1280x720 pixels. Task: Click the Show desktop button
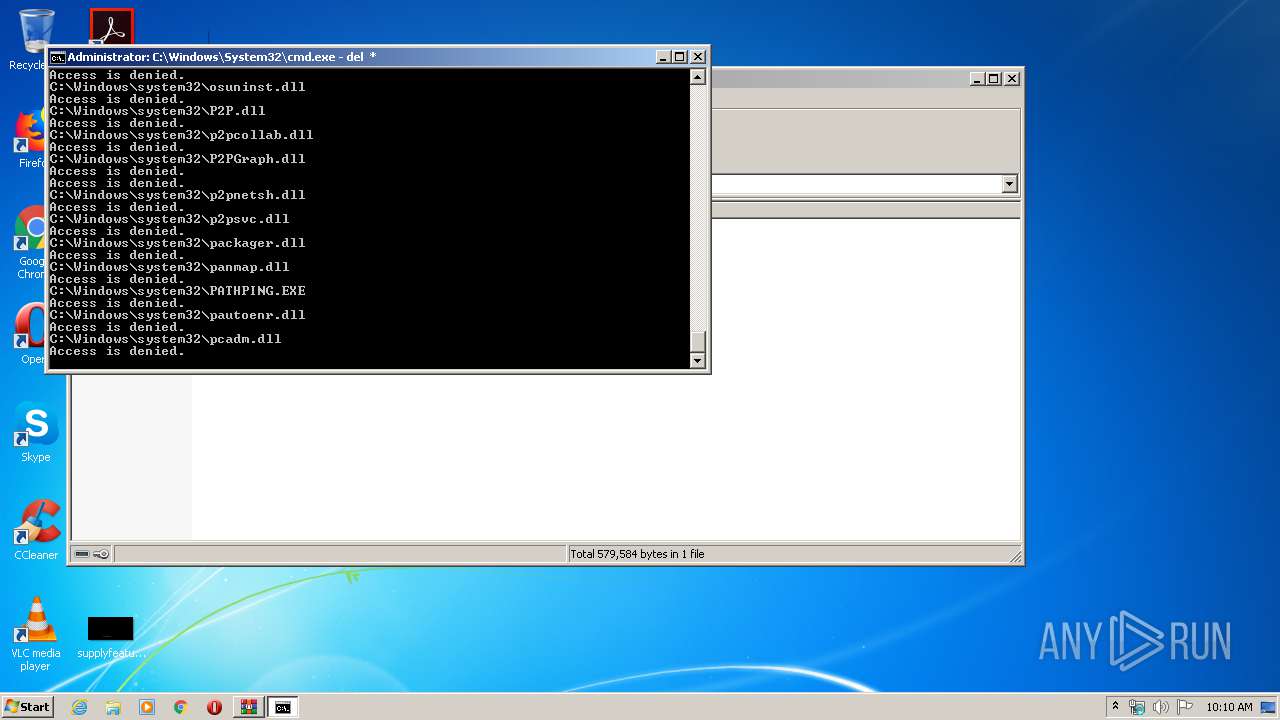point(1270,707)
